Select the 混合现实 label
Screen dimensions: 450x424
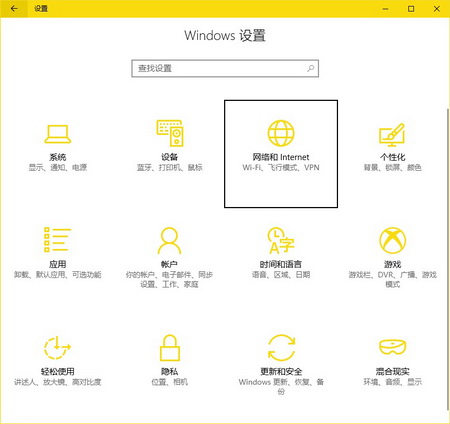392,372
